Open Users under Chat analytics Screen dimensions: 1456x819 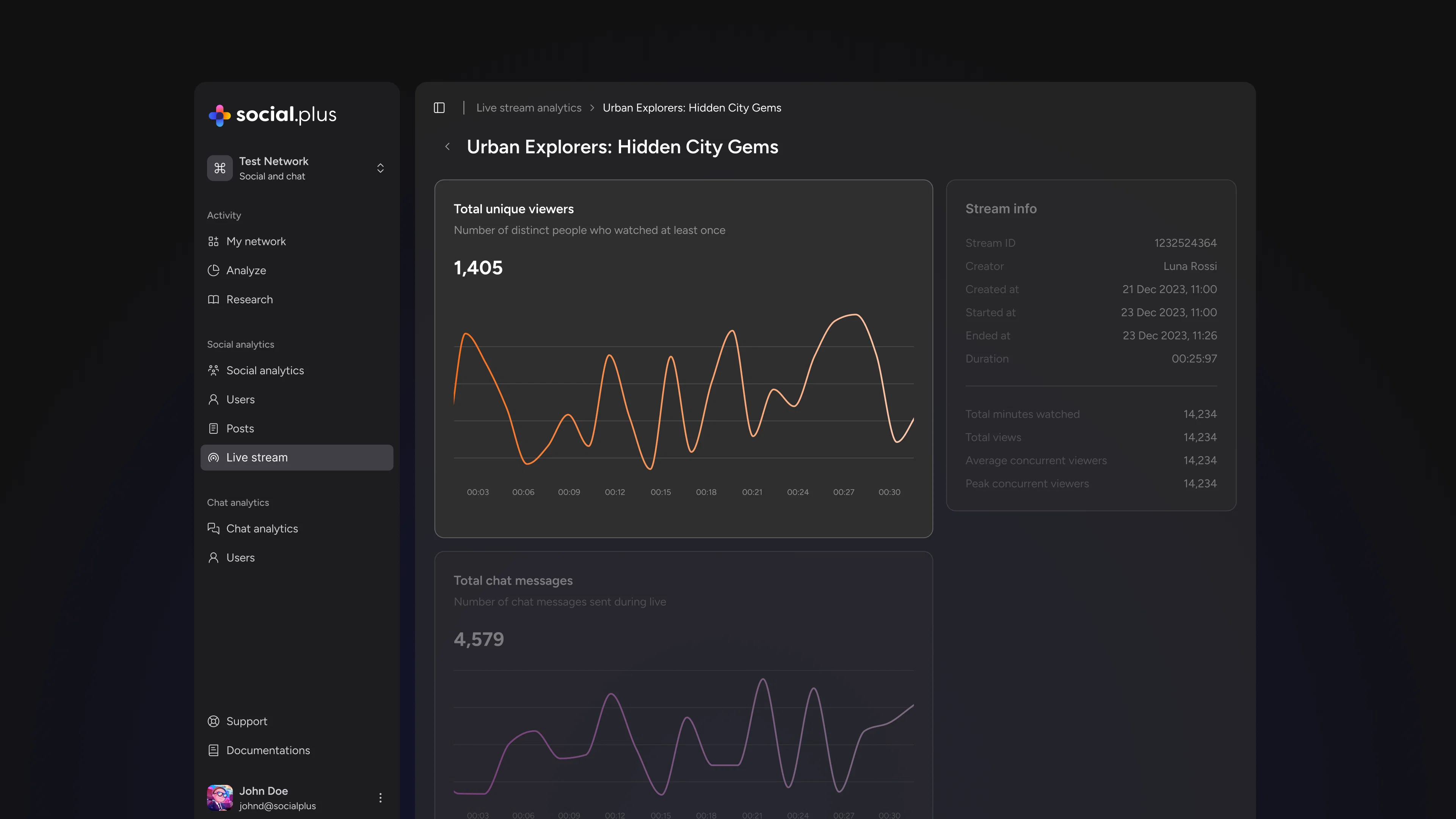point(240,557)
